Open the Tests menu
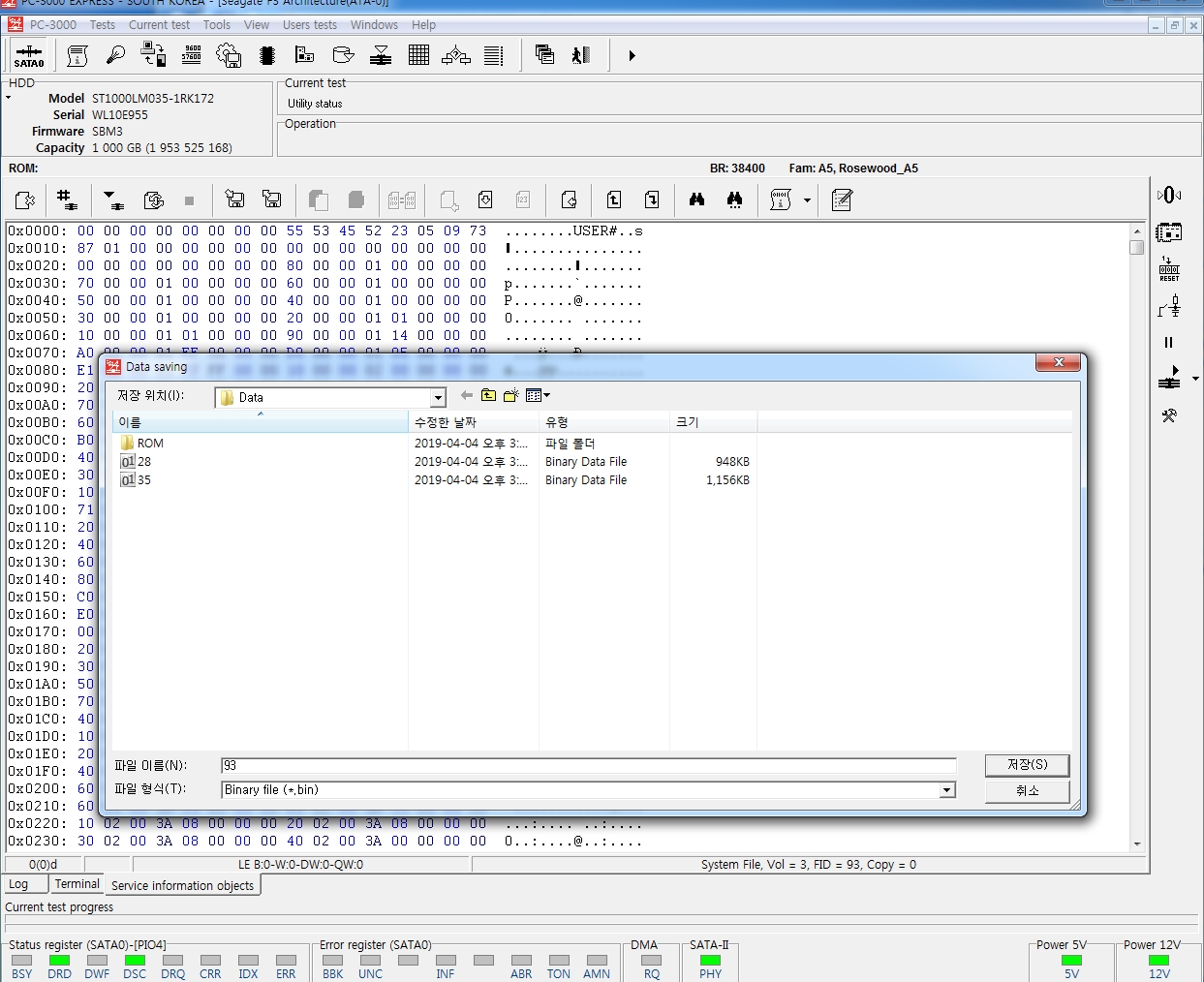1204x982 pixels. point(103,25)
